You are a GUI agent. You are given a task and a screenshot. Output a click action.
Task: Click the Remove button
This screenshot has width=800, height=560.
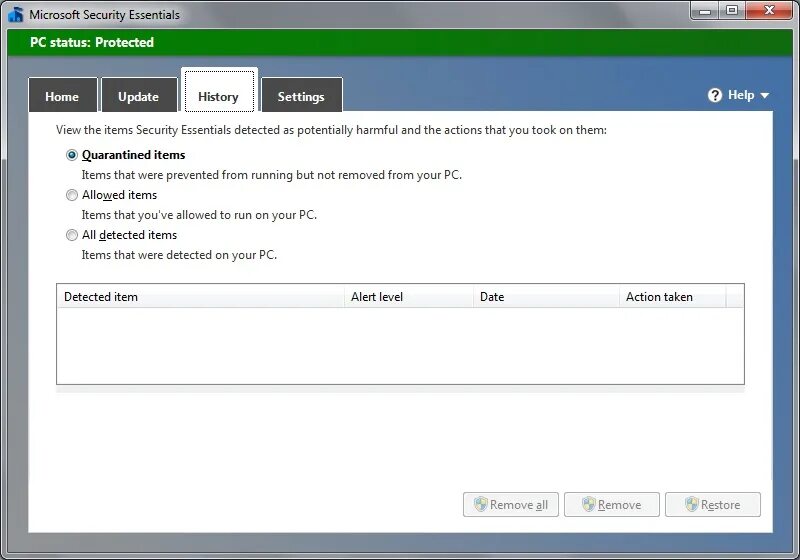coord(612,504)
